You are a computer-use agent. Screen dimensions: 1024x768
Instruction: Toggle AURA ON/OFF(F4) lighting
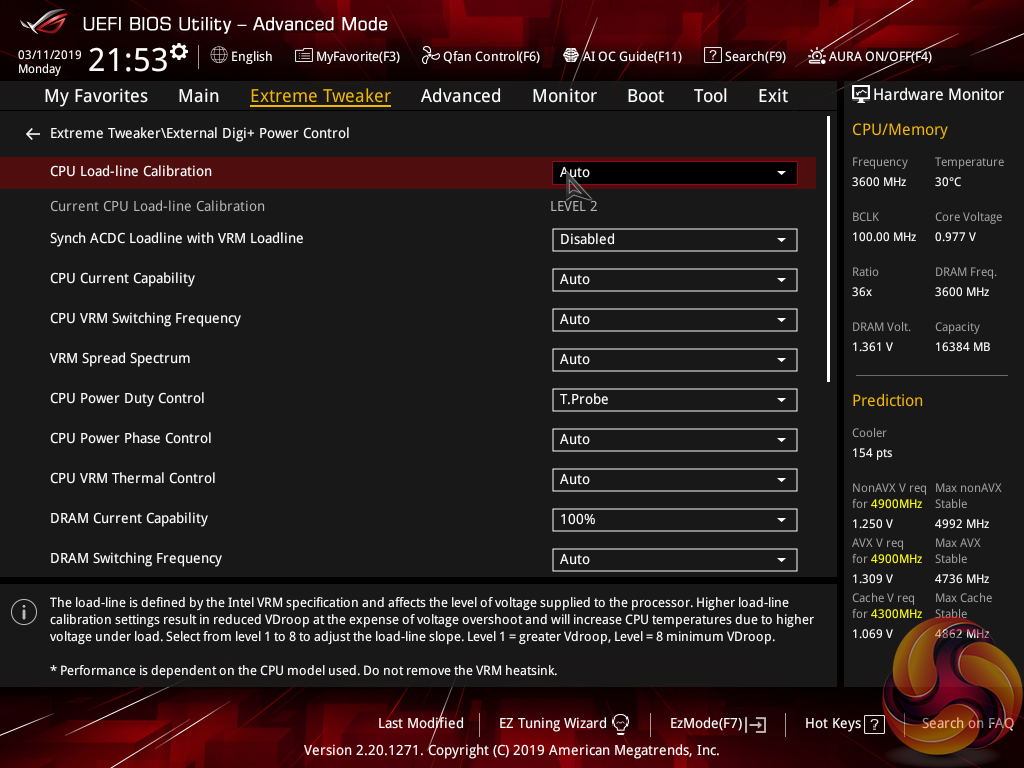(817, 56)
